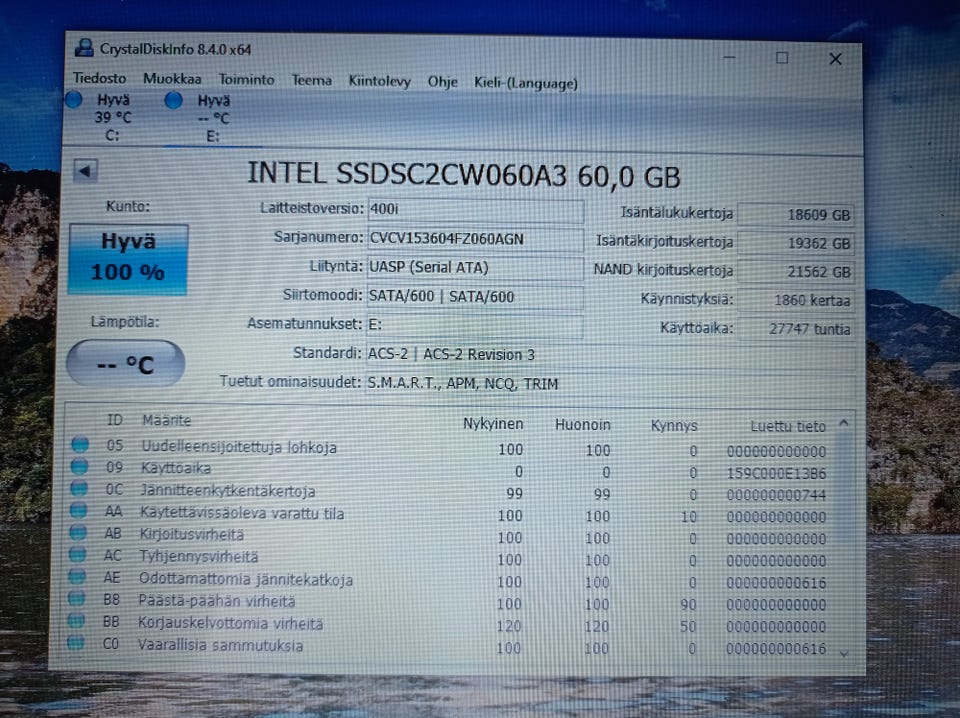Click power on count 1860 kertaa

pos(796,301)
